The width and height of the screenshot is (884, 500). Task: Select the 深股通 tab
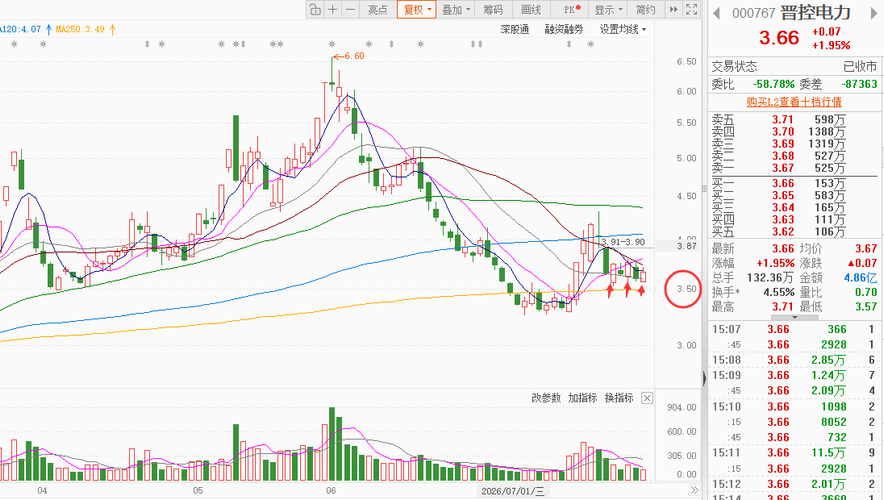tap(515, 29)
